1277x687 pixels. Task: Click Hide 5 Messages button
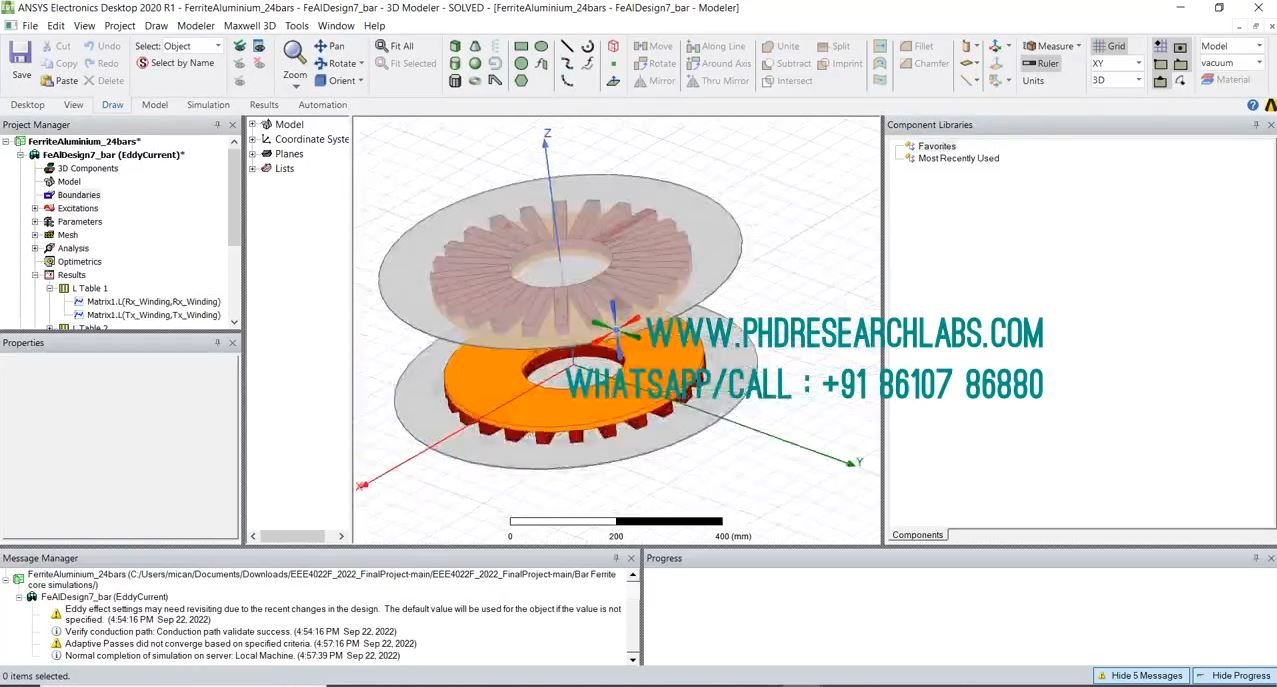[x=1141, y=676]
